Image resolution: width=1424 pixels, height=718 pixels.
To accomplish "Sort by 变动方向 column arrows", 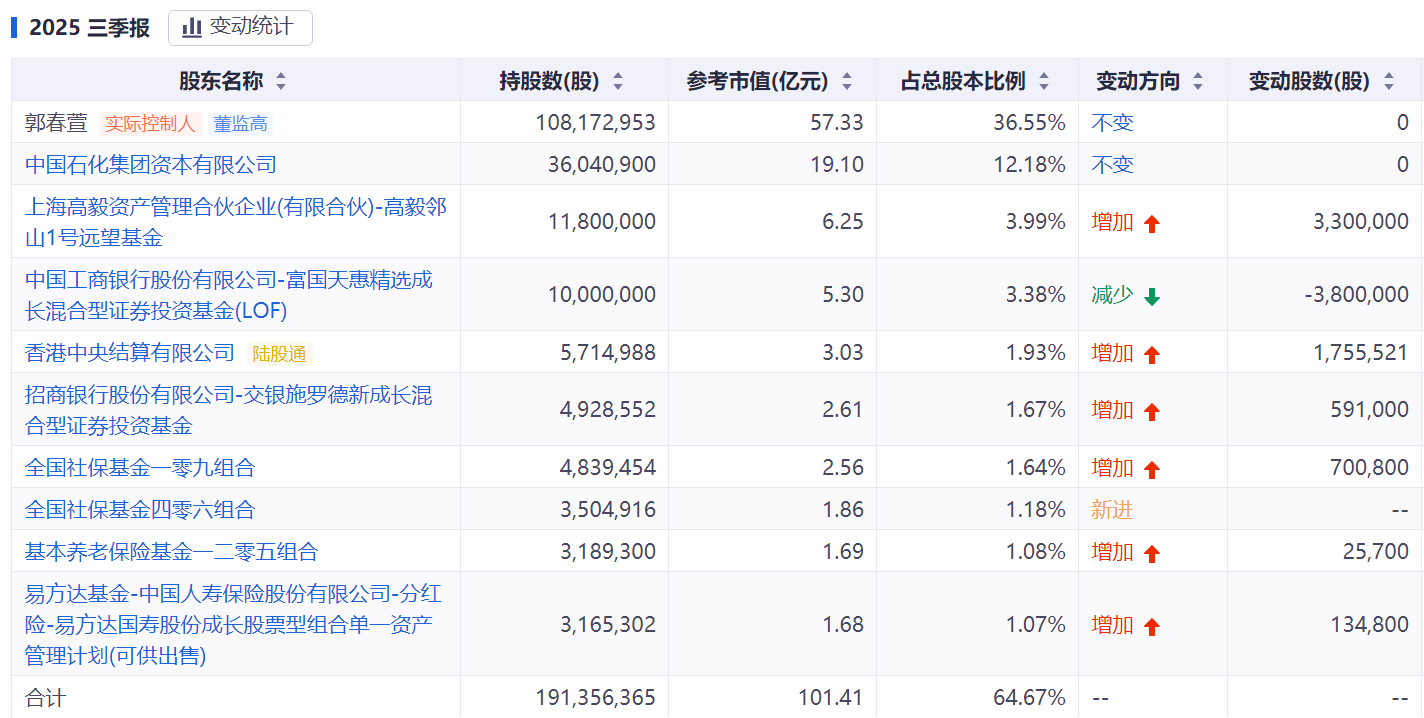I will pos(1198,82).
